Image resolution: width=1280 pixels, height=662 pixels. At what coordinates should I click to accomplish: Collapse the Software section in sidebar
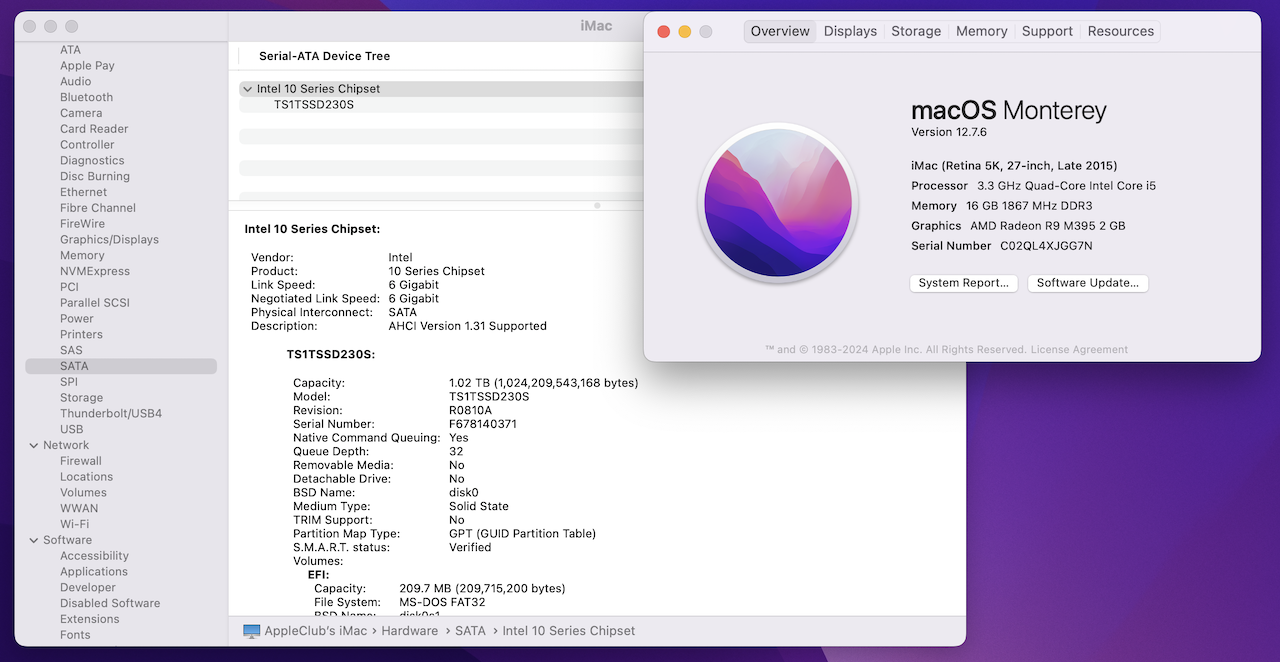point(33,540)
